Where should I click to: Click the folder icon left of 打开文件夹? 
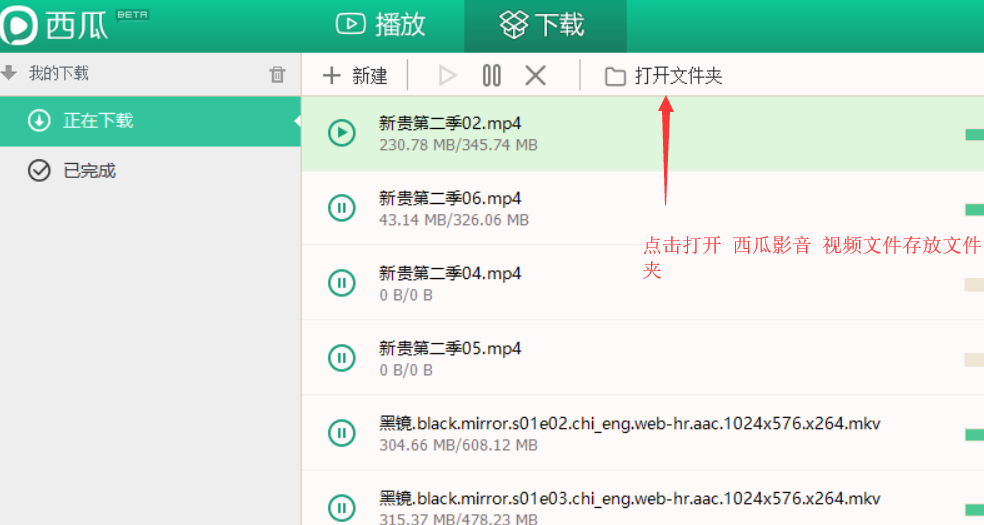(x=615, y=77)
